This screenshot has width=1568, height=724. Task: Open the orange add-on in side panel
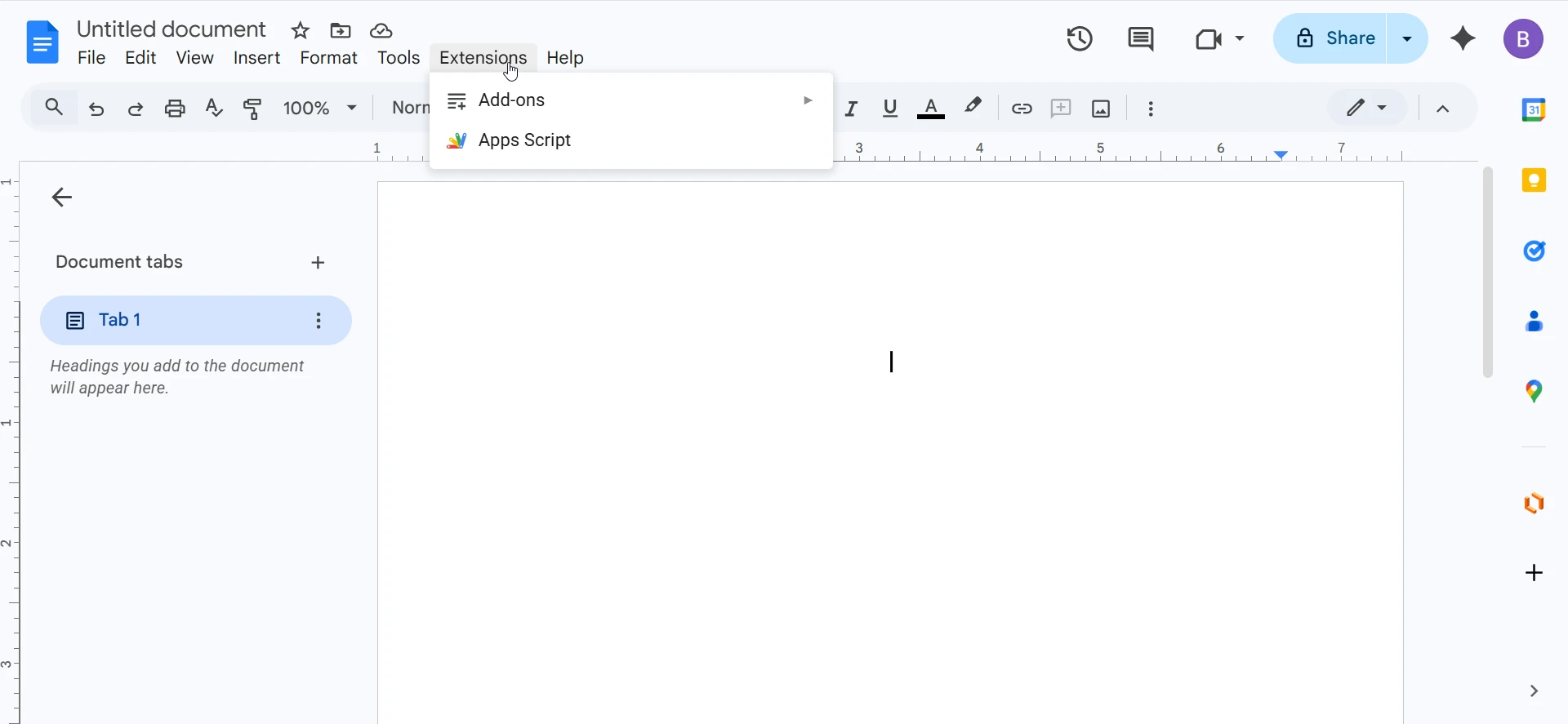coord(1534,503)
